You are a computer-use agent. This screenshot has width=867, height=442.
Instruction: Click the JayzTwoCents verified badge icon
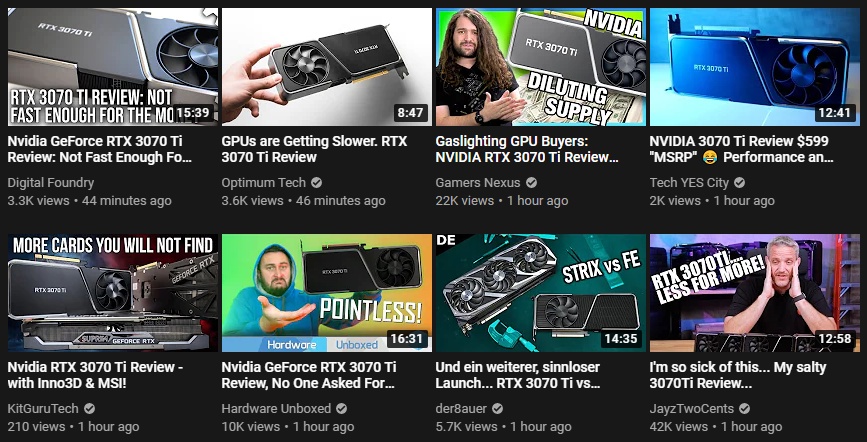pos(744,409)
